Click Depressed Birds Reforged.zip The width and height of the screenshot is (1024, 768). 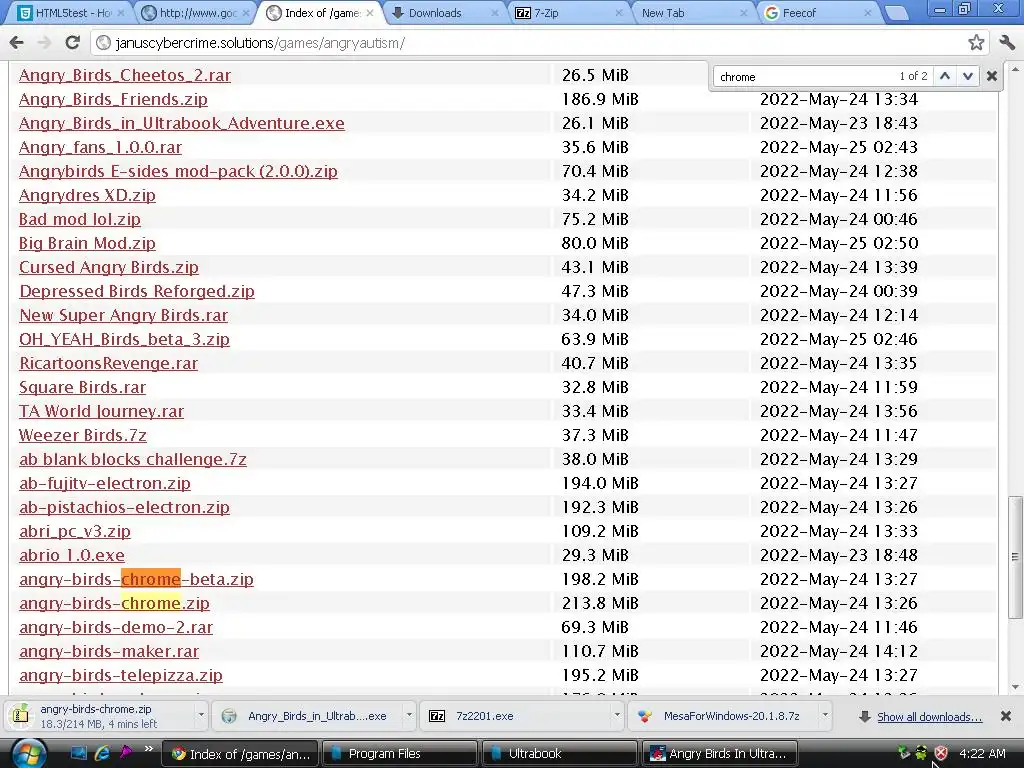136,292
